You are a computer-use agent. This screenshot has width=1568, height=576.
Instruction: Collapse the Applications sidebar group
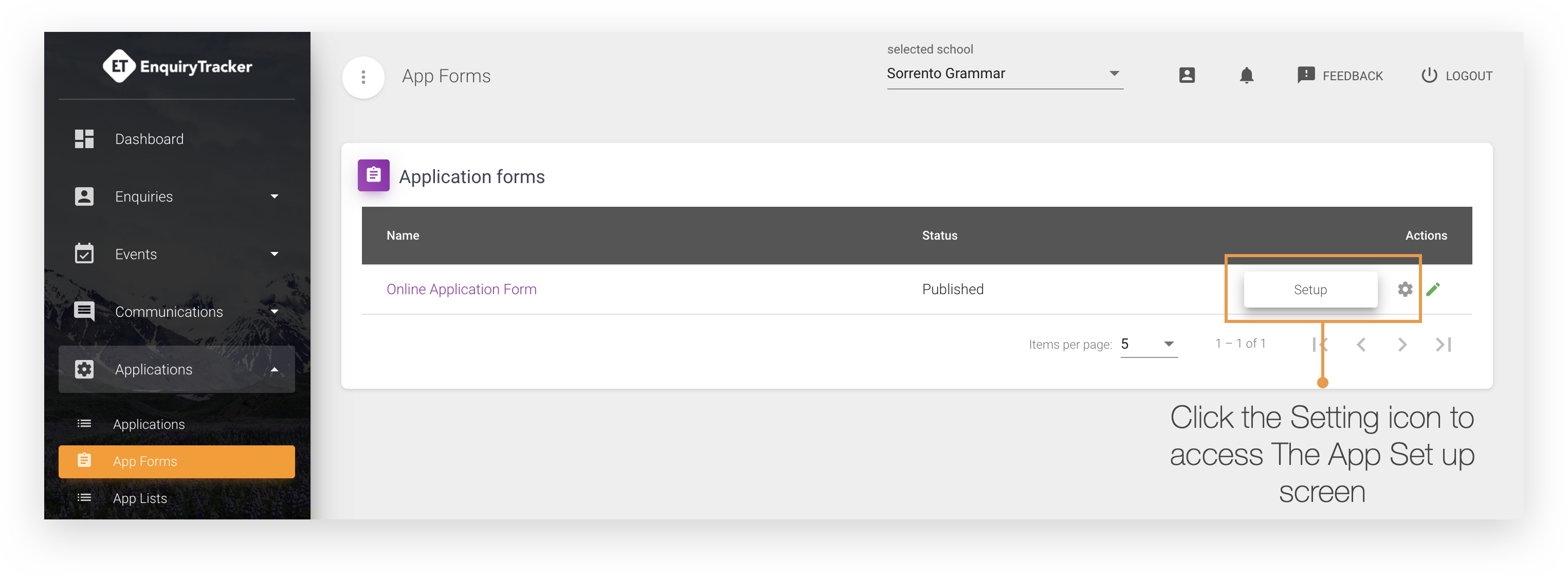click(x=176, y=369)
